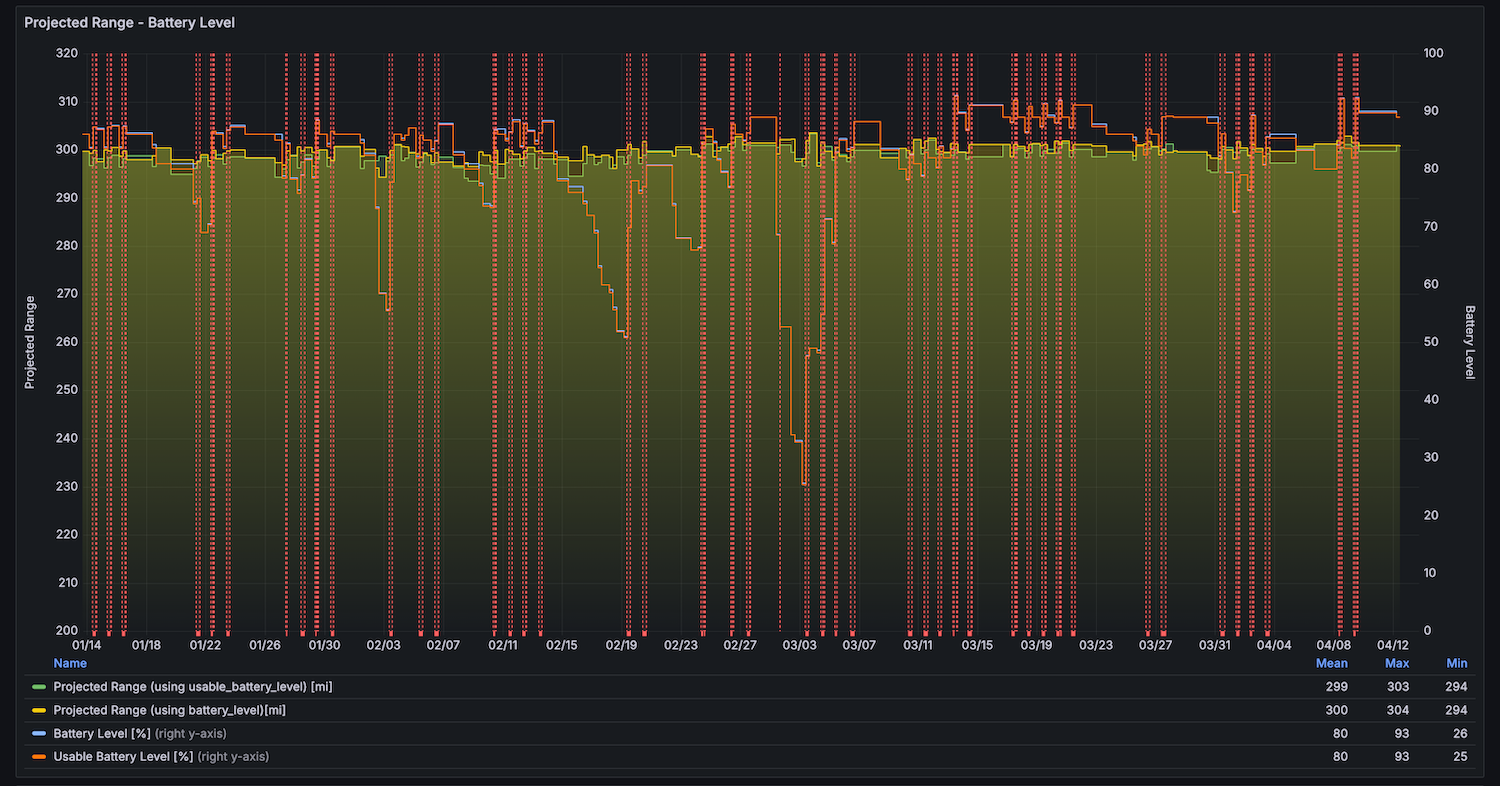Click the first annotation marker at far left
This screenshot has width=1500, height=786.
pyautogui.click(x=94, y=633)
